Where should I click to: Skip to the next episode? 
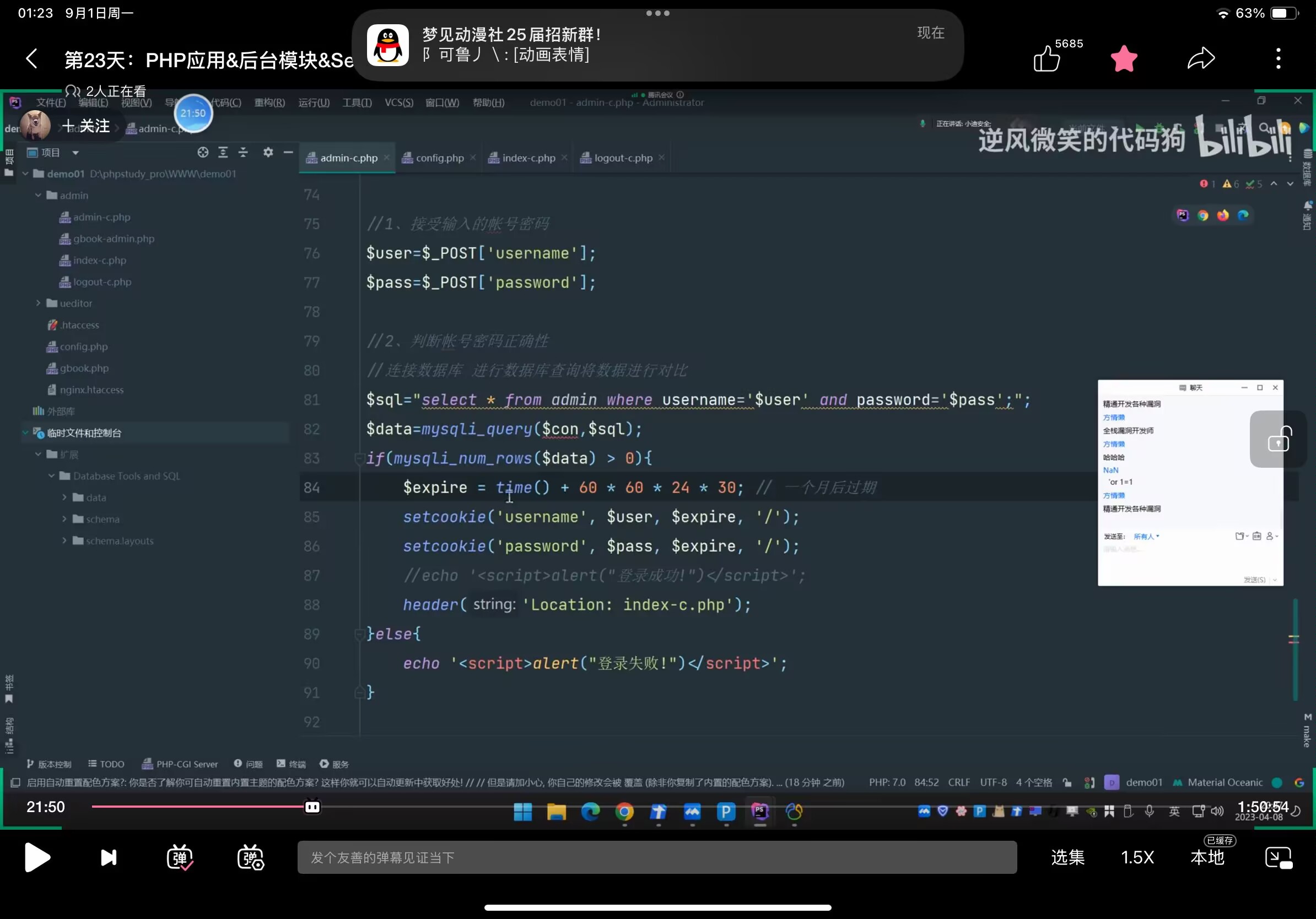point(109,857)
